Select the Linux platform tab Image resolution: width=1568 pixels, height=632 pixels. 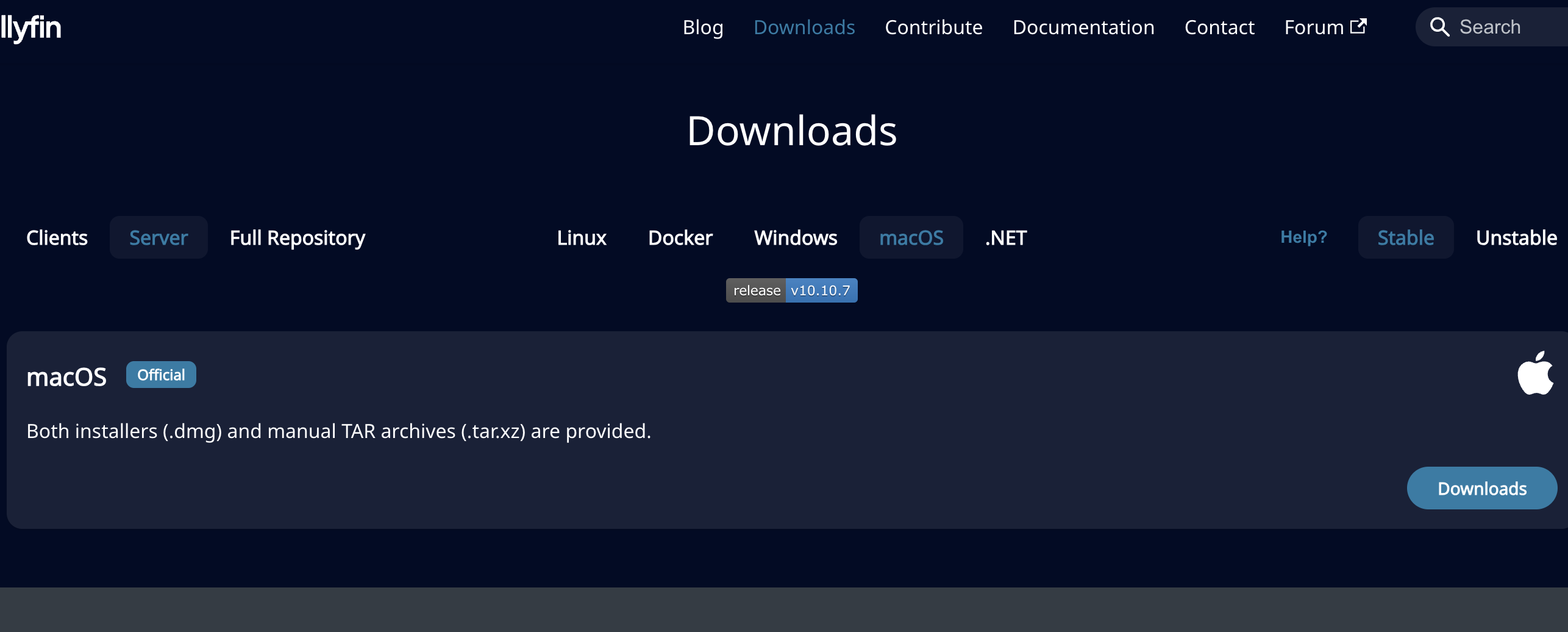click(x=582, y=237)
